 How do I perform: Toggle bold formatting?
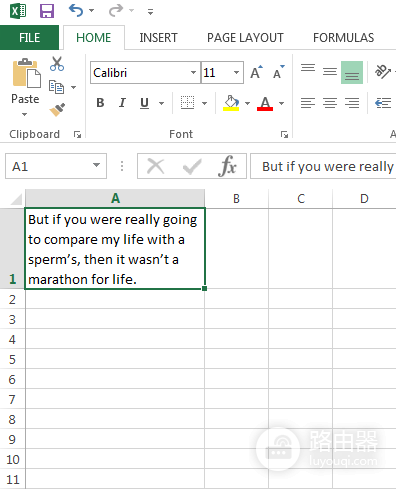point(100,103)
